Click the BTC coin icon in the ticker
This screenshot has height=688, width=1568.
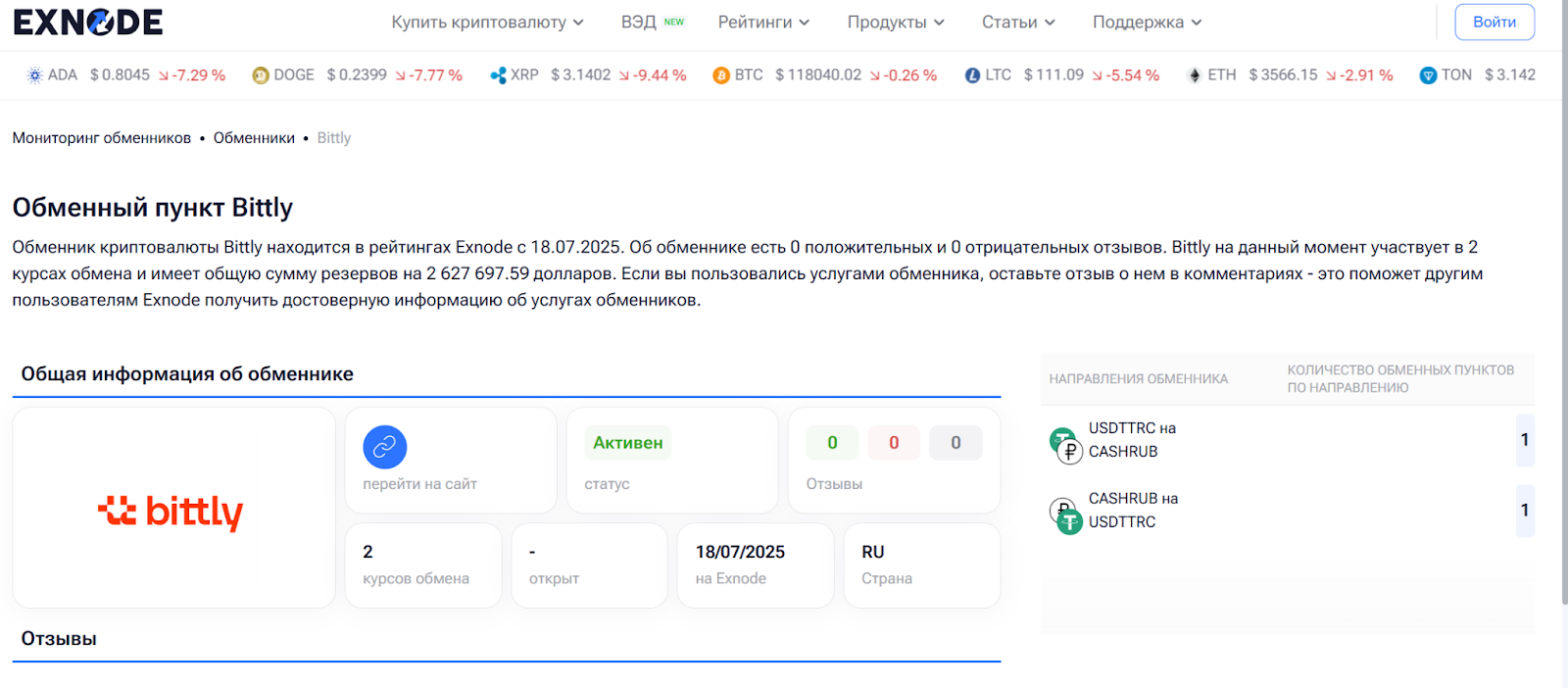point(721,75)
